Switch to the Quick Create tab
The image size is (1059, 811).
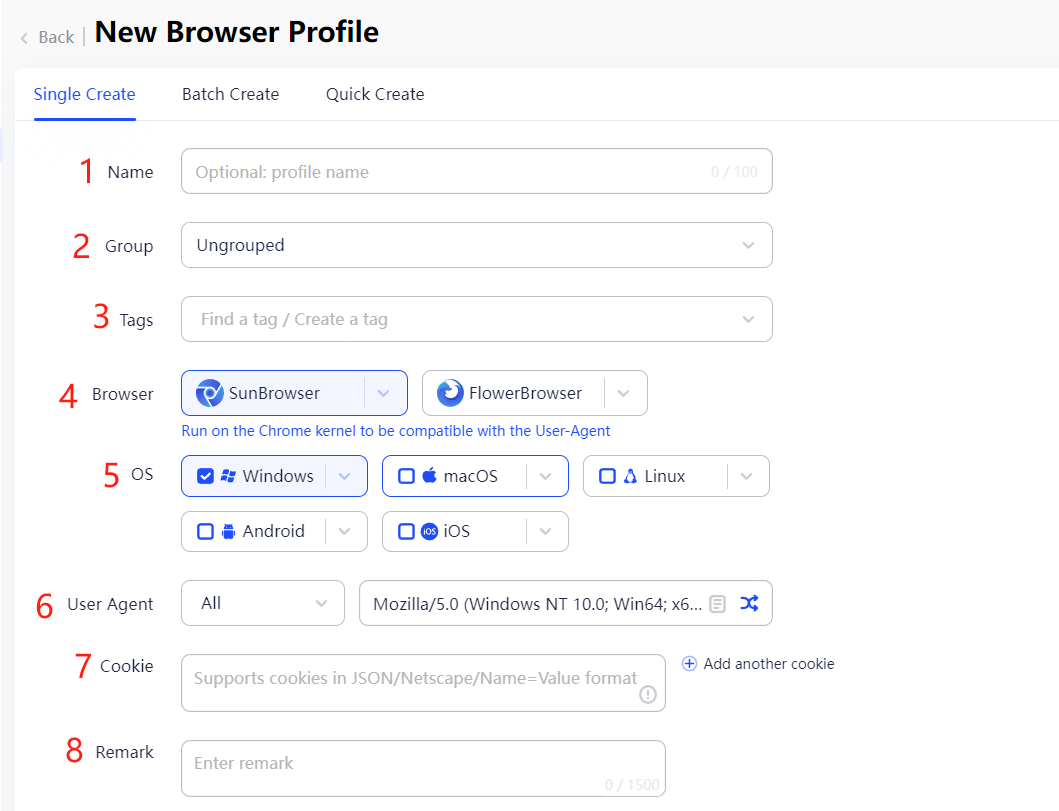[374, 94]
